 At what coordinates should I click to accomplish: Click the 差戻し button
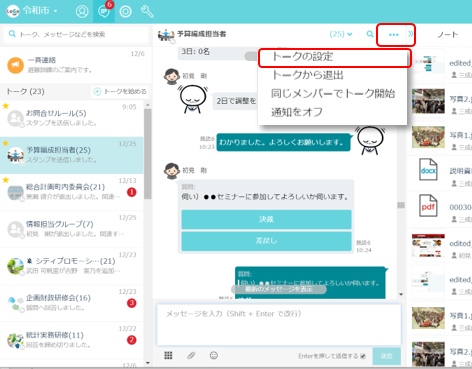click(266, 241)
